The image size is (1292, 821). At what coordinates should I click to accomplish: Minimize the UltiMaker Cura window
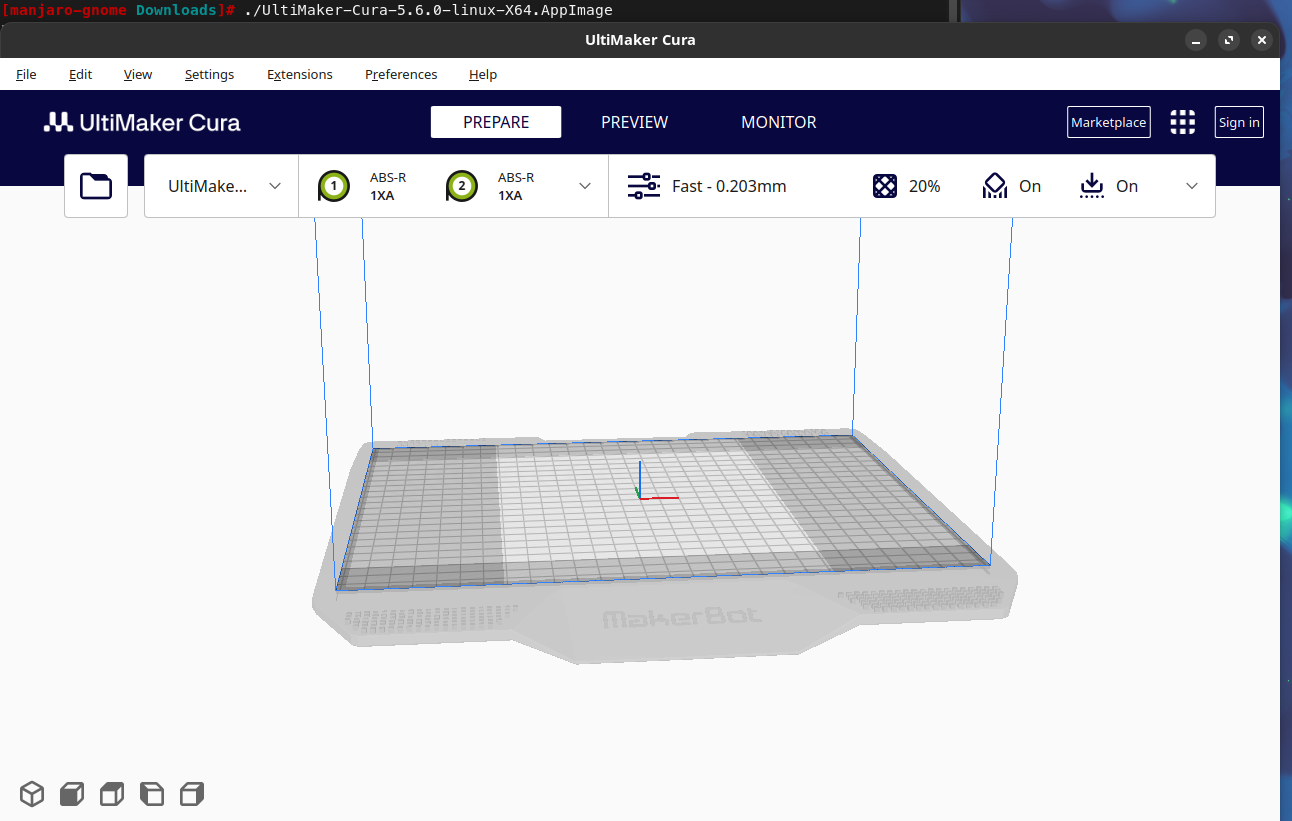tap(1196, 40)
